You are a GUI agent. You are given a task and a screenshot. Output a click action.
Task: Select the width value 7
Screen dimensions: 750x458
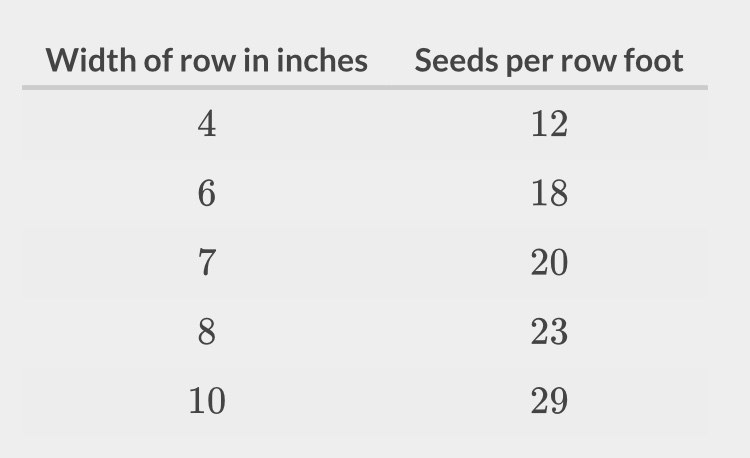point(207,262)
